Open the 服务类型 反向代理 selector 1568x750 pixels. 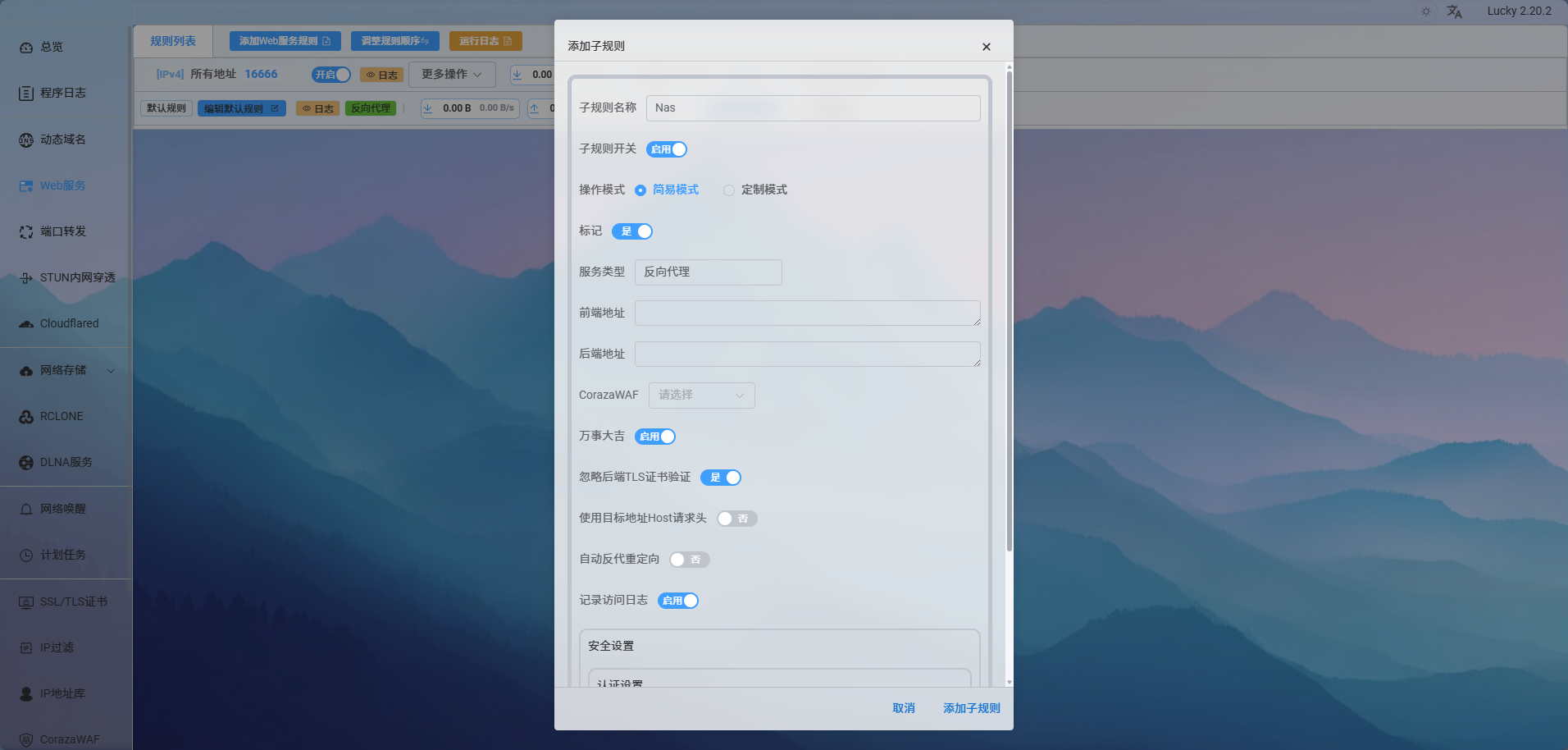tap(708, 272)
